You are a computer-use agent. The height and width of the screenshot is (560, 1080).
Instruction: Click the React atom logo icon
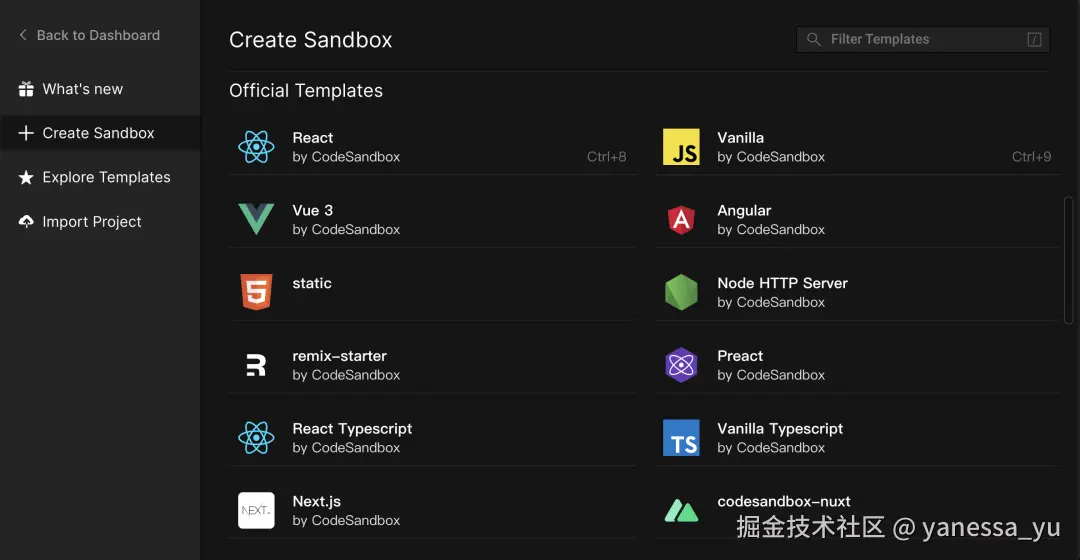click(256, 148)
